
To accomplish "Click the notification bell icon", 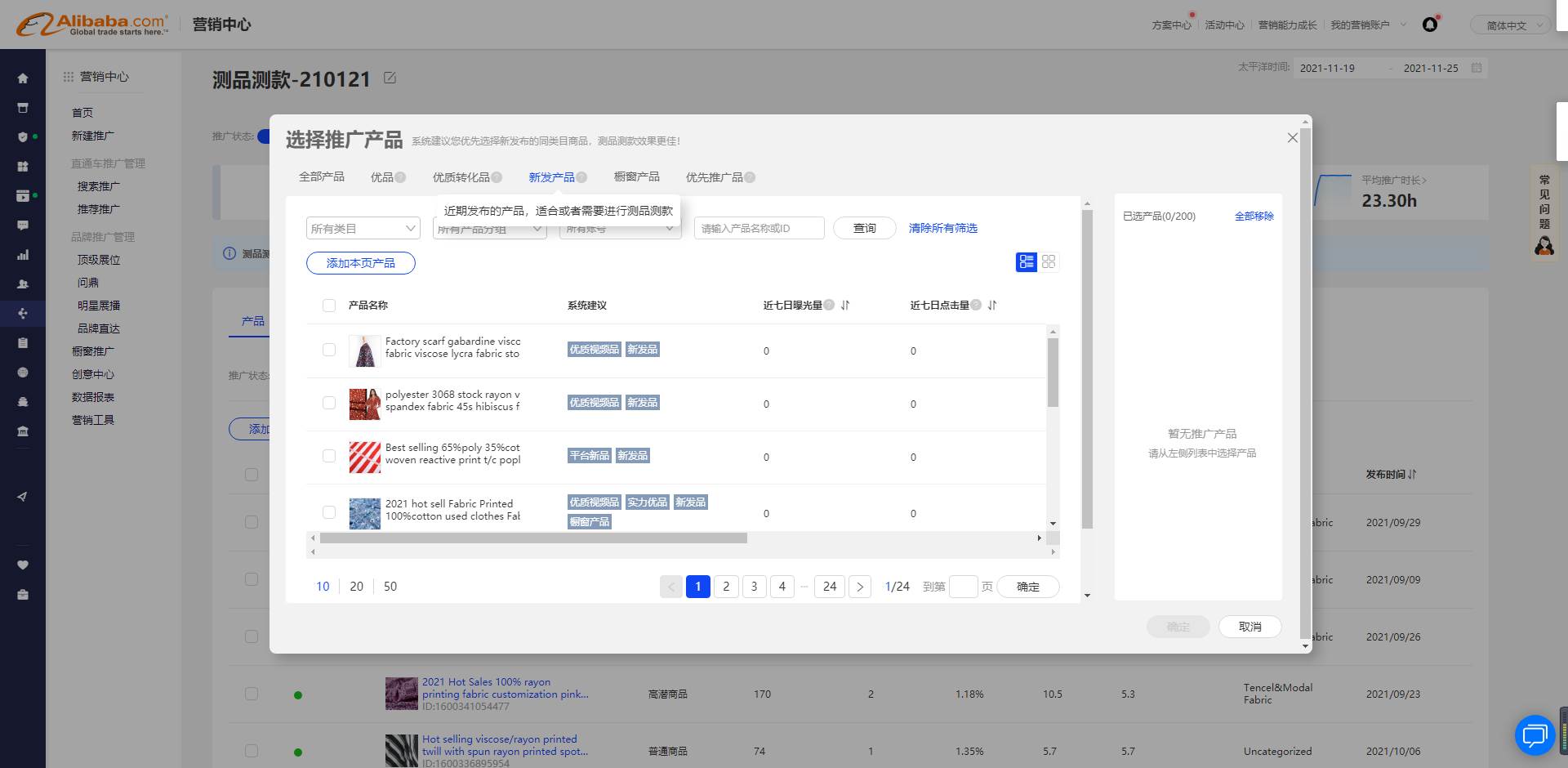I will point(1430,25).
